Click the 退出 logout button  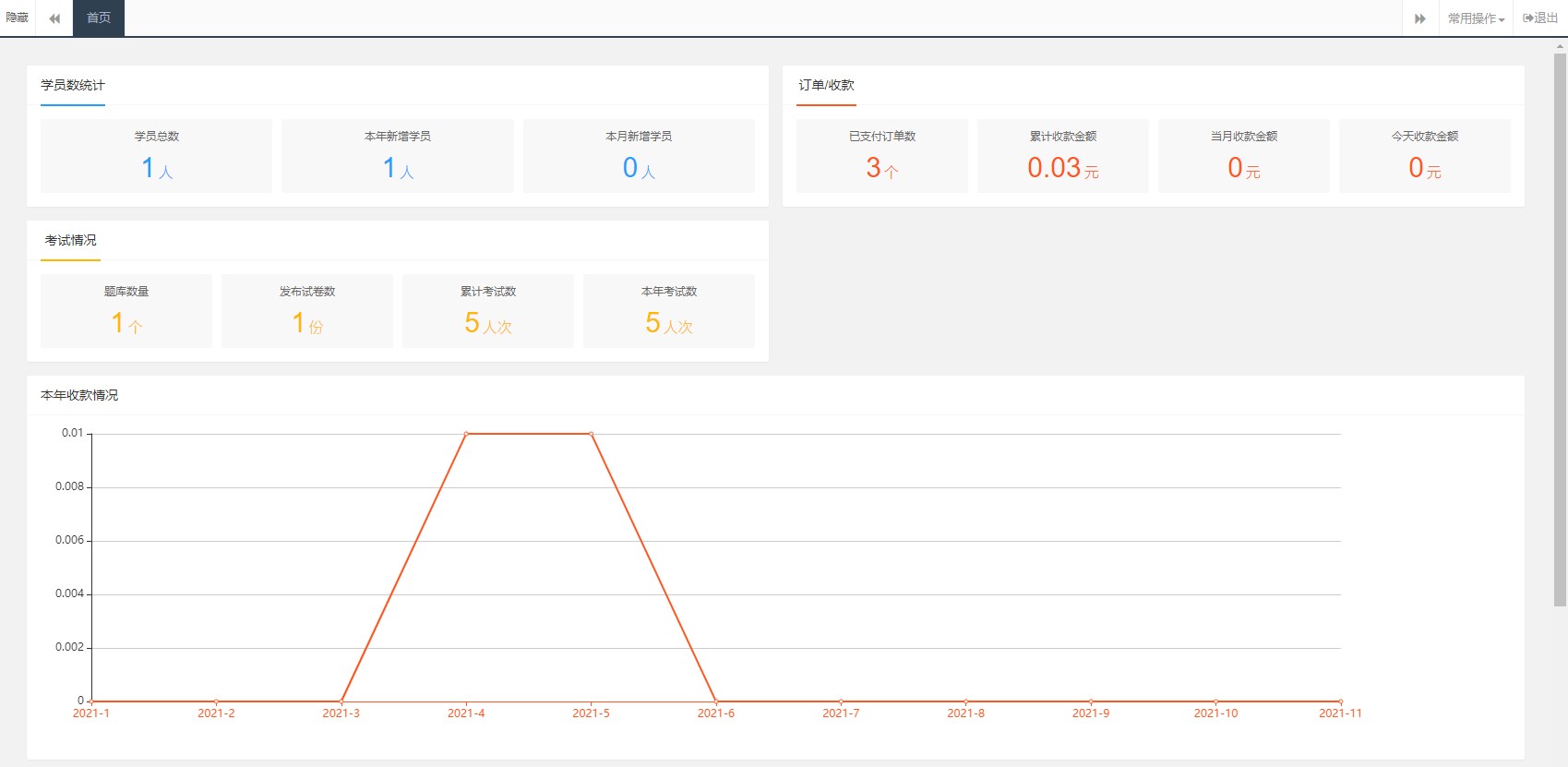(x=1540, y=18)
